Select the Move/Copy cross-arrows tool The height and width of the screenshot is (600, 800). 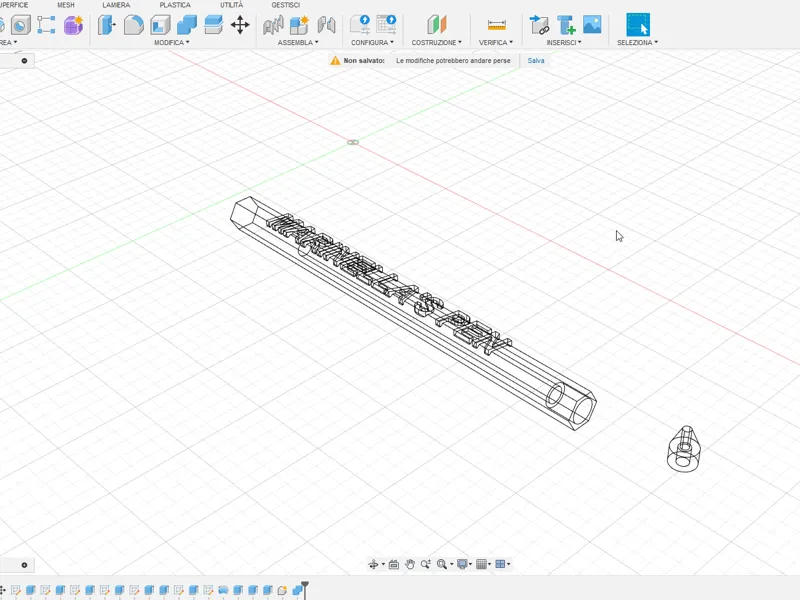(x=240, y=24)
